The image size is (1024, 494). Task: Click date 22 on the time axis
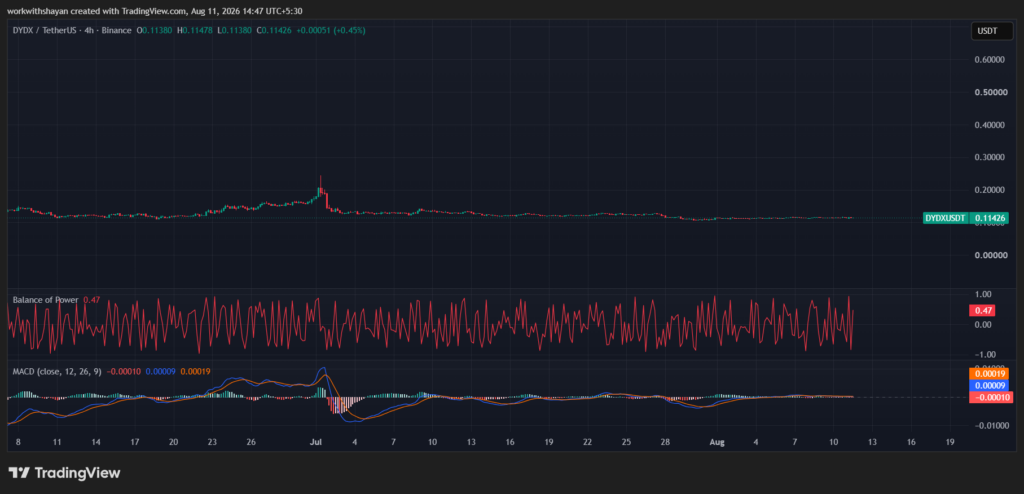tap(587, 442)
